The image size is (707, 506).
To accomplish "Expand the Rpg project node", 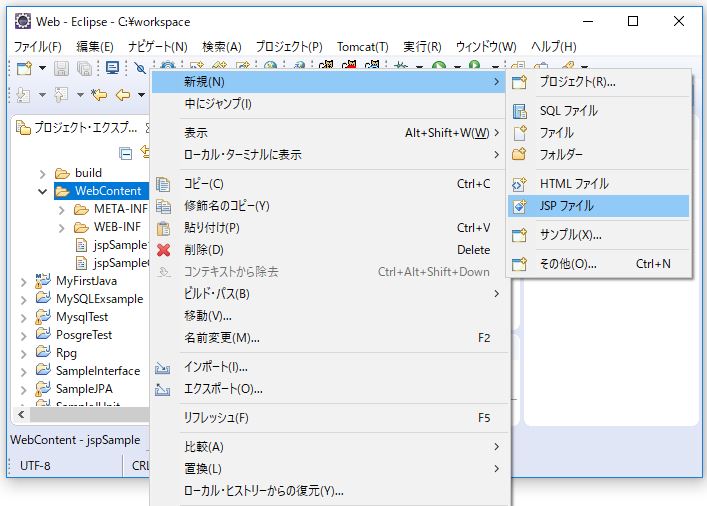I will pos(23,354).
